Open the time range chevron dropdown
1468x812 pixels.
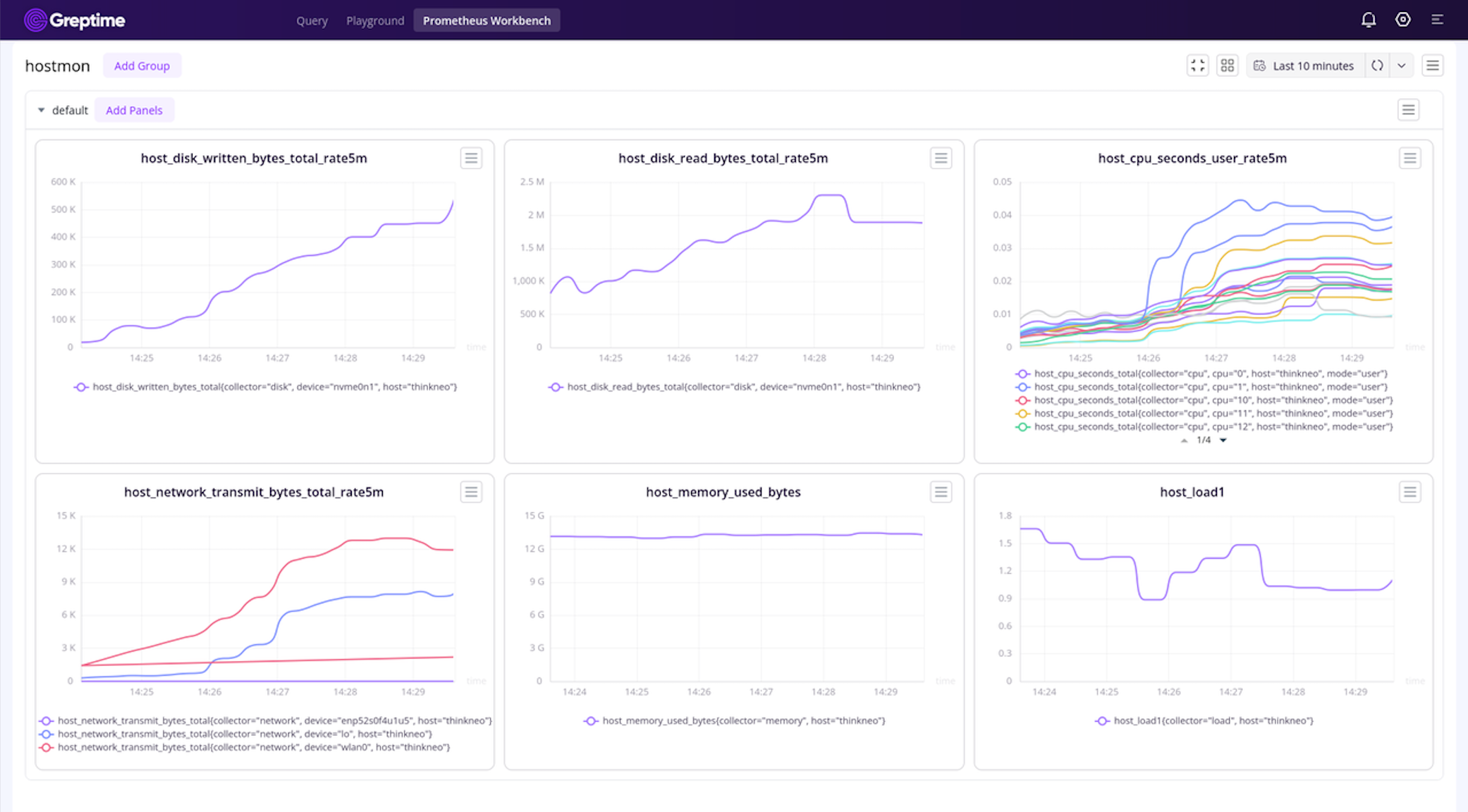tap(1402, 65)
